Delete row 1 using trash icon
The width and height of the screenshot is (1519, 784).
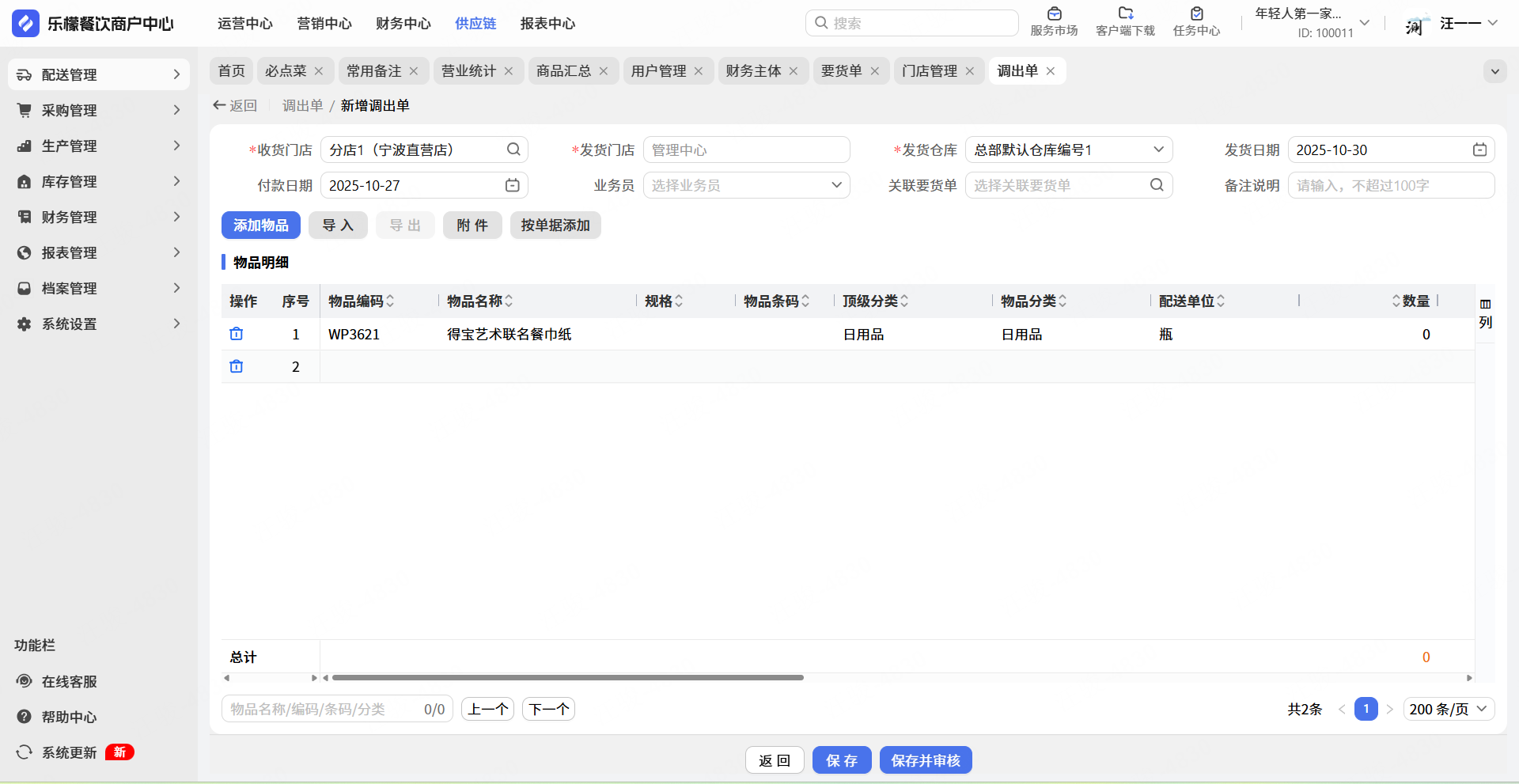(x=236, y=334)
